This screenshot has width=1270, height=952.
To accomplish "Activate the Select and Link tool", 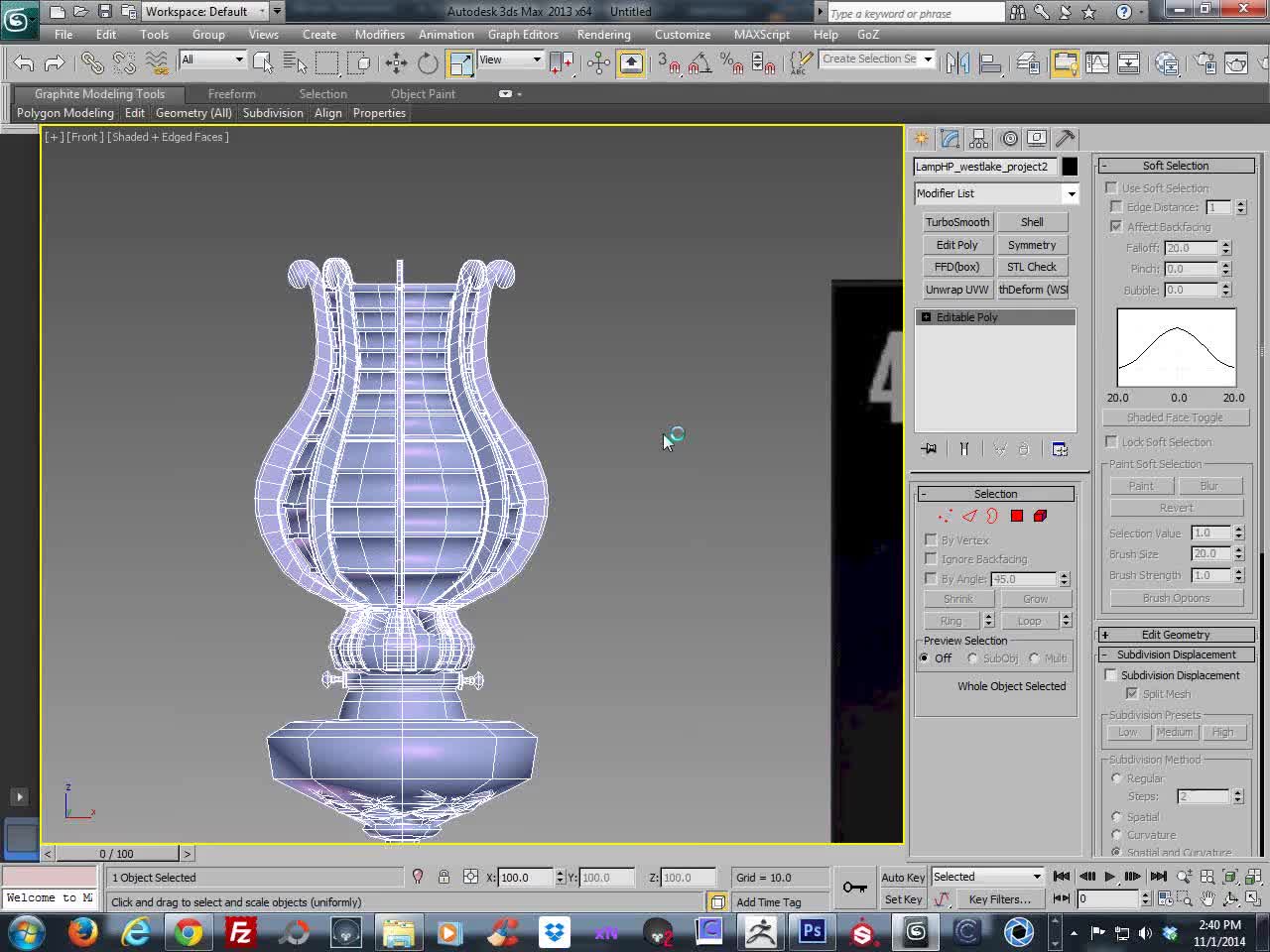I will click(x=92, y=62).
